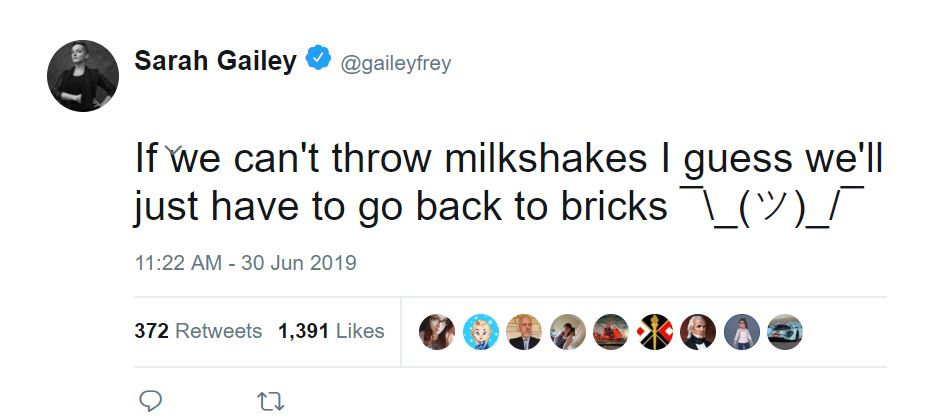Image resolution: width=944 pixels, height=419 pixels.
Task: Click the blue cartoon girl avatar
Action: coord(480,332)
